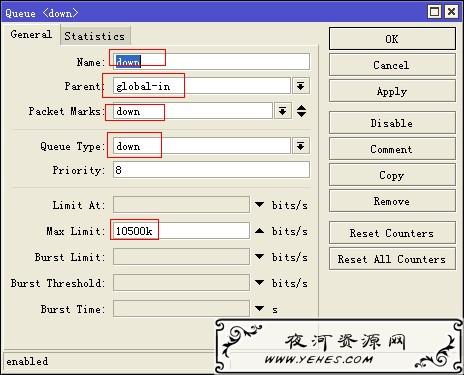464x375 pixels.
Task: Click the Packet Marks up/down stepper arrows
Action: pyautogui.click(x=301, y=111)
